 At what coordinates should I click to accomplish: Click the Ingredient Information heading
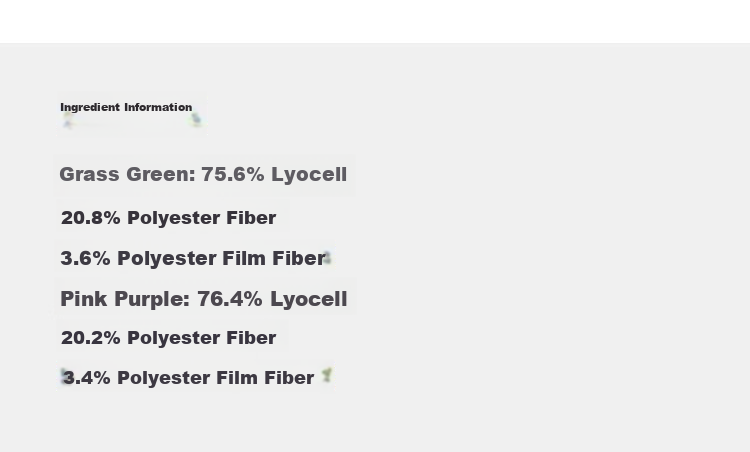click(126, 107)
